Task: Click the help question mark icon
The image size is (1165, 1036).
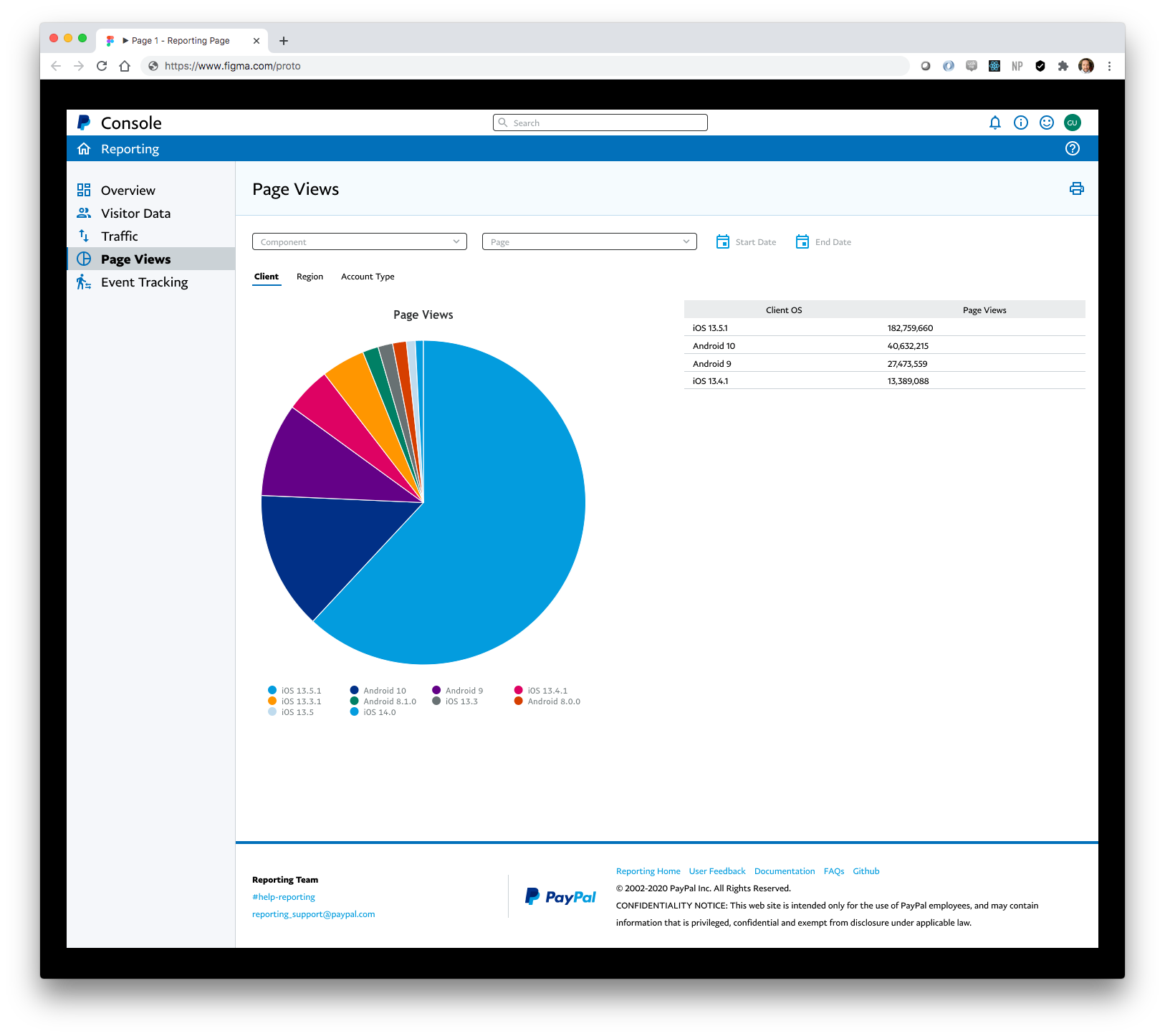Action: click(1073, 148)
